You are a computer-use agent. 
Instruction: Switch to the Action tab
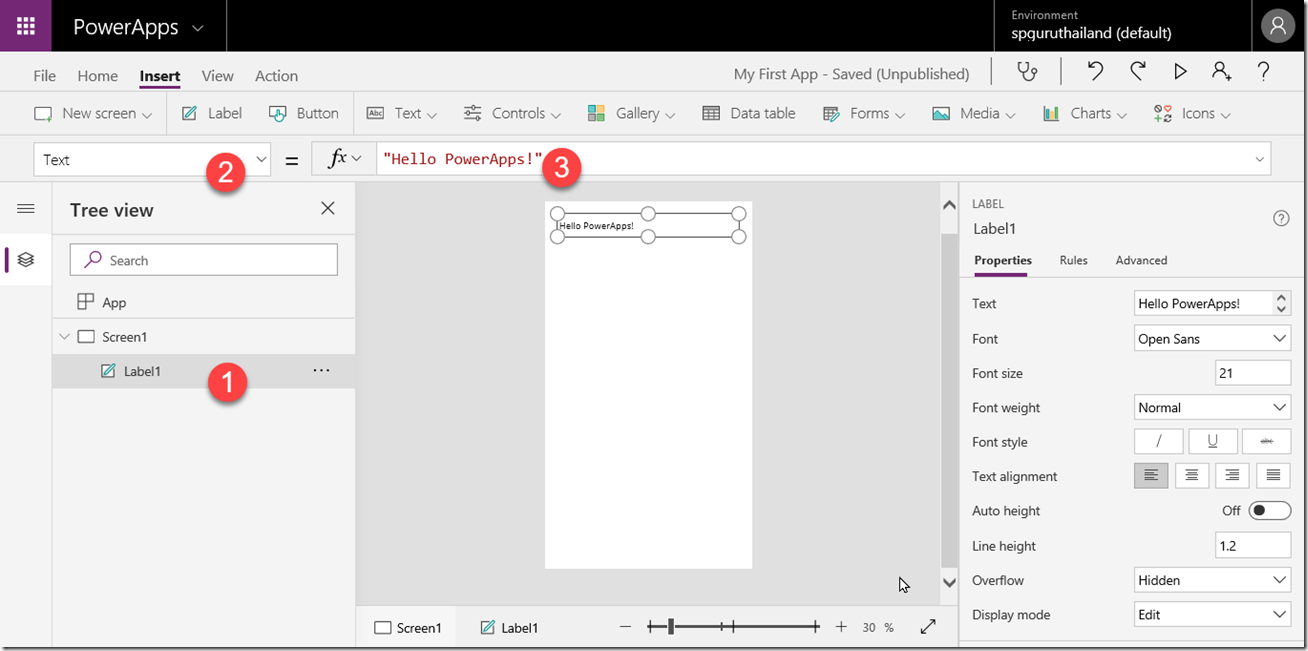click(x=276, y=76)
